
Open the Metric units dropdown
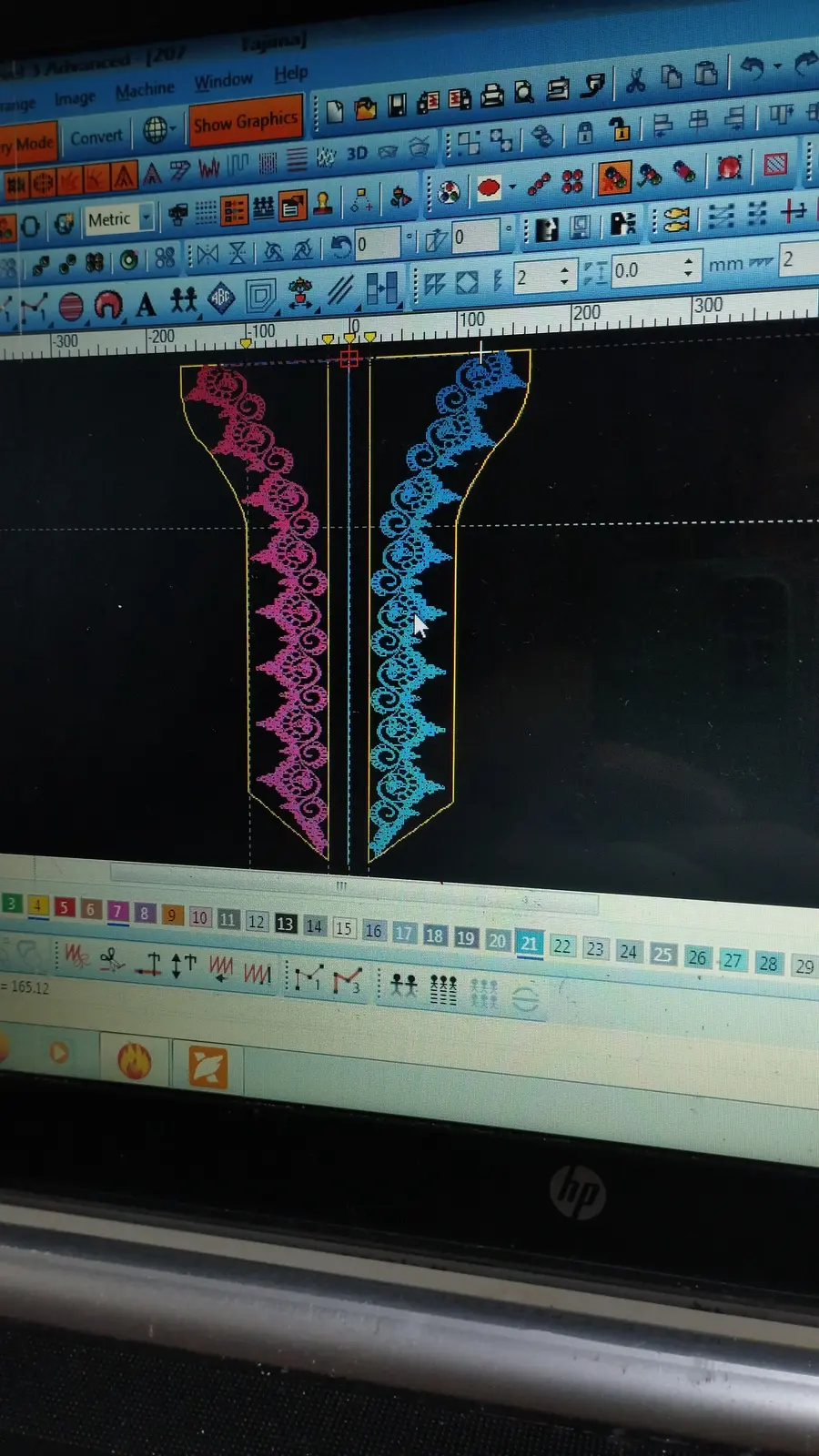coord(119,218)
